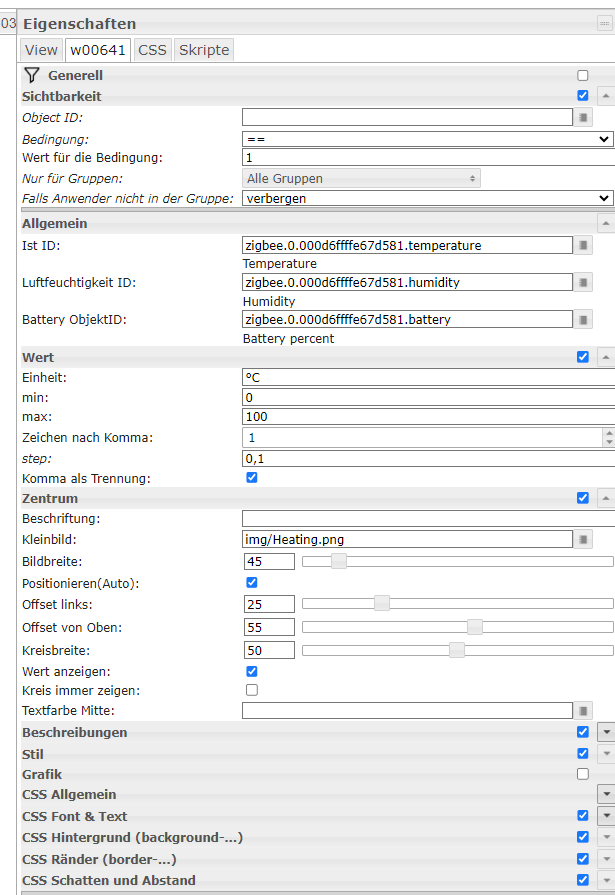Screen dimensions: 615x895
Task: Click the step value field
Action: click(428, 458)
